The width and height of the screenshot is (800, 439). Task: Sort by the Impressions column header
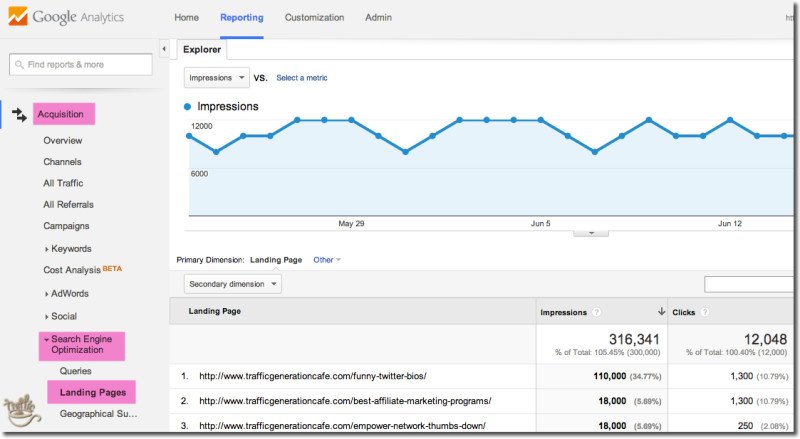pos(563,312)
